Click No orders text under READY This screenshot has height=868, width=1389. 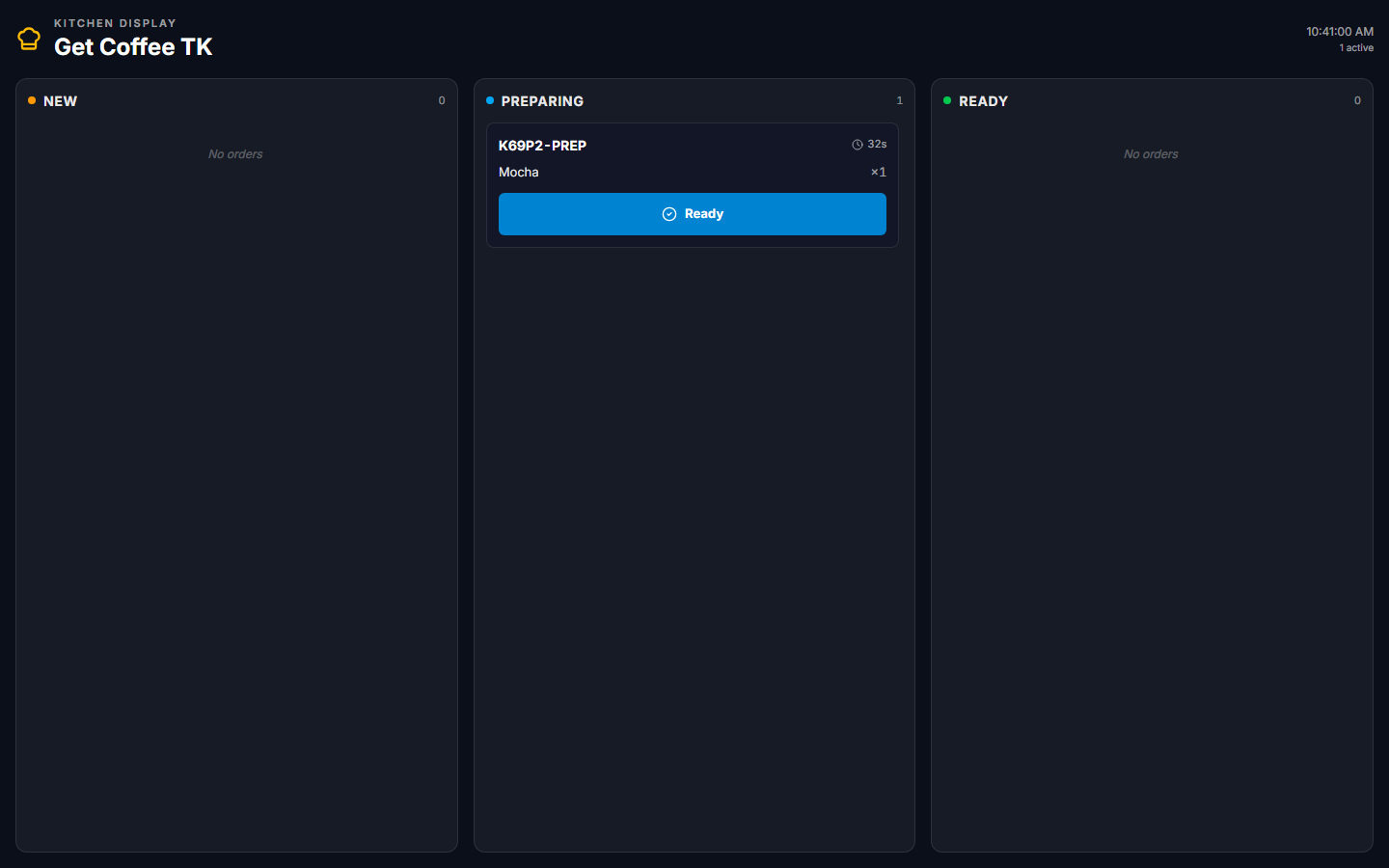(x=1151, y=154)
